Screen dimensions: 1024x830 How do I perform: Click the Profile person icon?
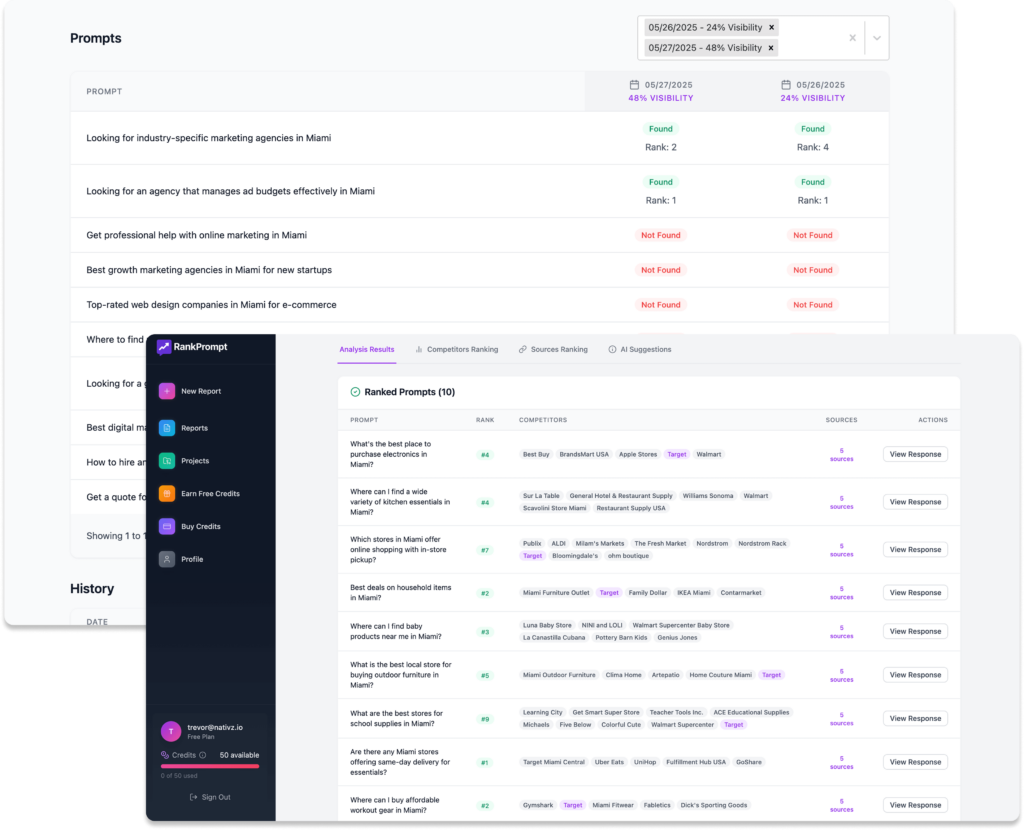[167, 559]
